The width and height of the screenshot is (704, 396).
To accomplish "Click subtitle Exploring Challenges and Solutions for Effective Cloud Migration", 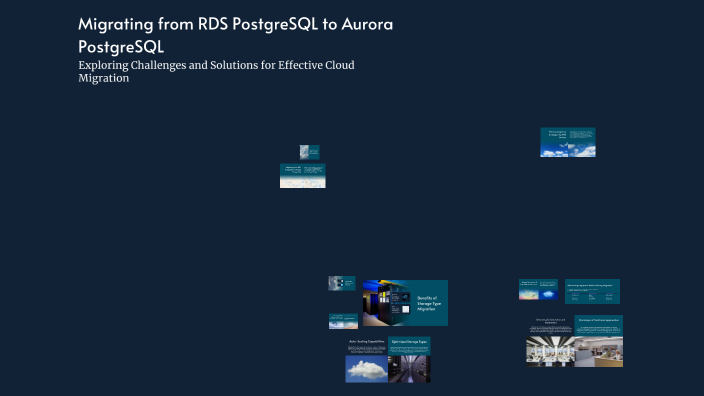I will coord(216,71).
